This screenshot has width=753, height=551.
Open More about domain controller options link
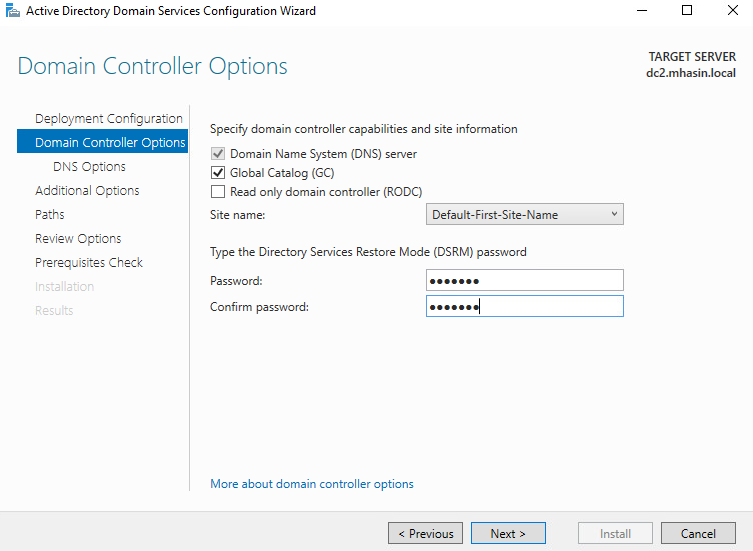[312, 484]
